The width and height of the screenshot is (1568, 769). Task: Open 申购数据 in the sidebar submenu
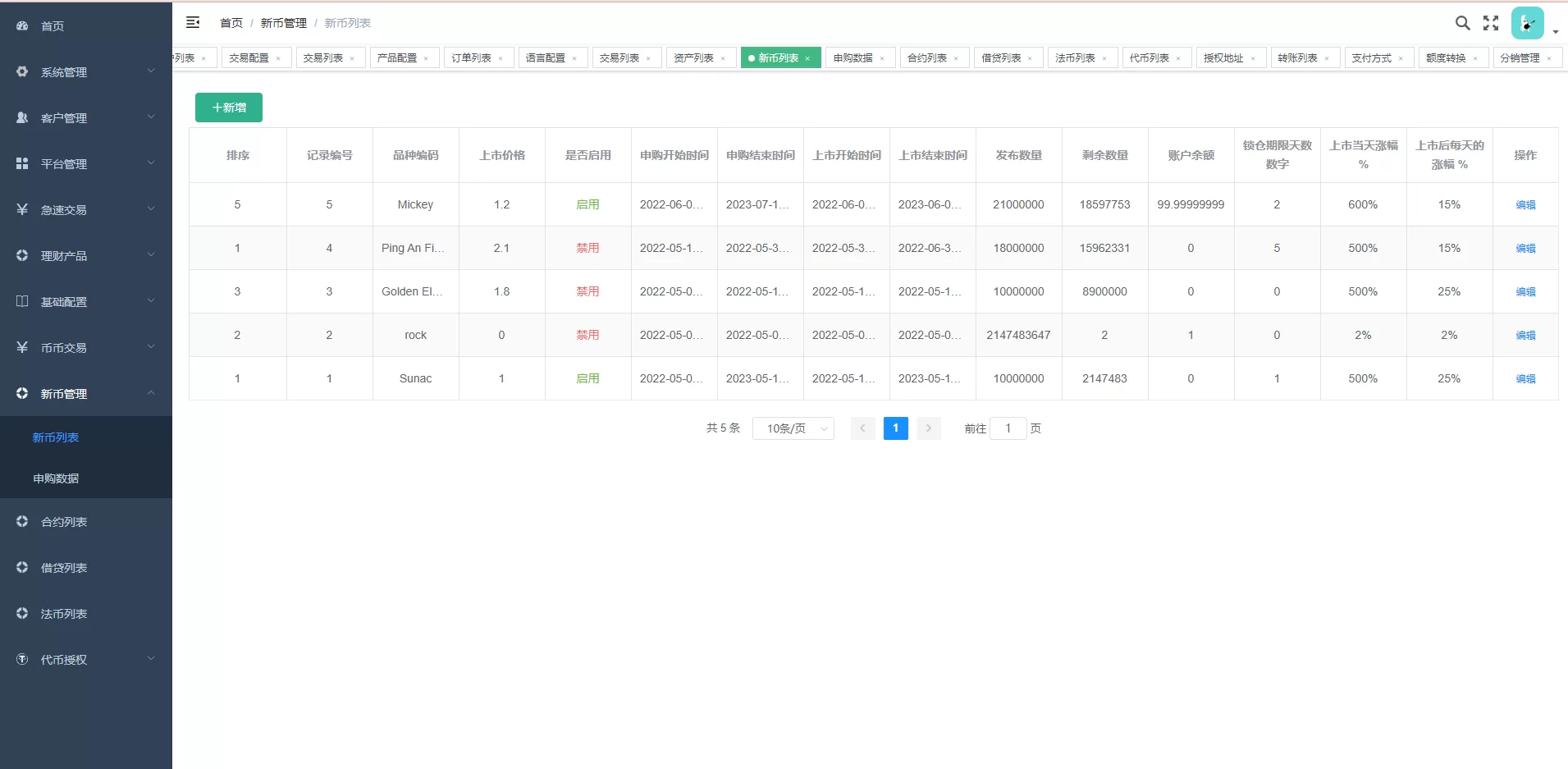pos(56,478)
